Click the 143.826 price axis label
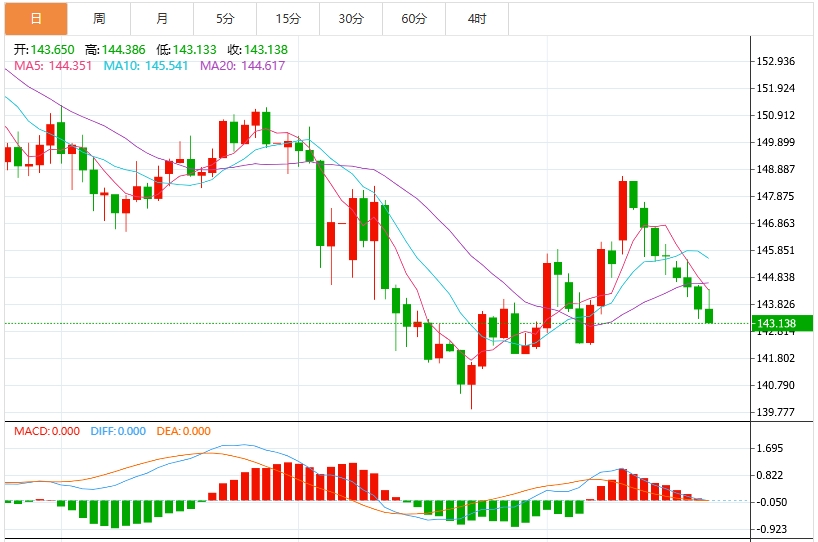This screenshot has height=542, width=818. coord(776,304)
